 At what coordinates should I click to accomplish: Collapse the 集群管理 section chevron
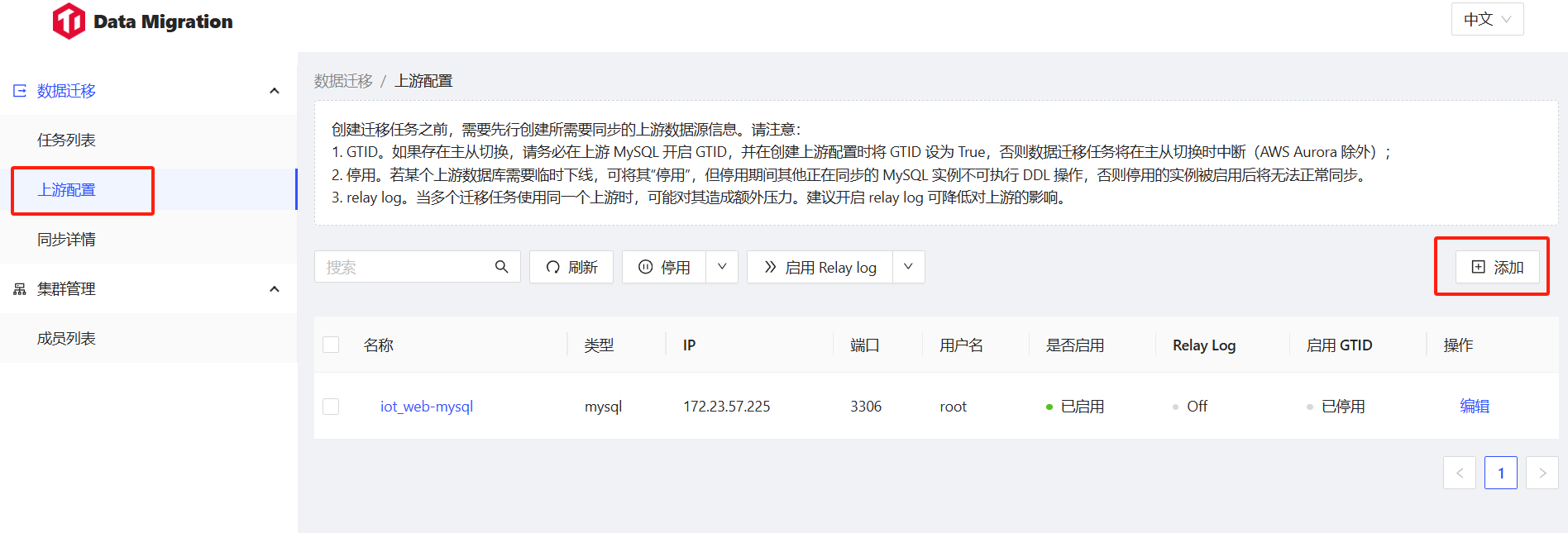(x=275, y=289)
